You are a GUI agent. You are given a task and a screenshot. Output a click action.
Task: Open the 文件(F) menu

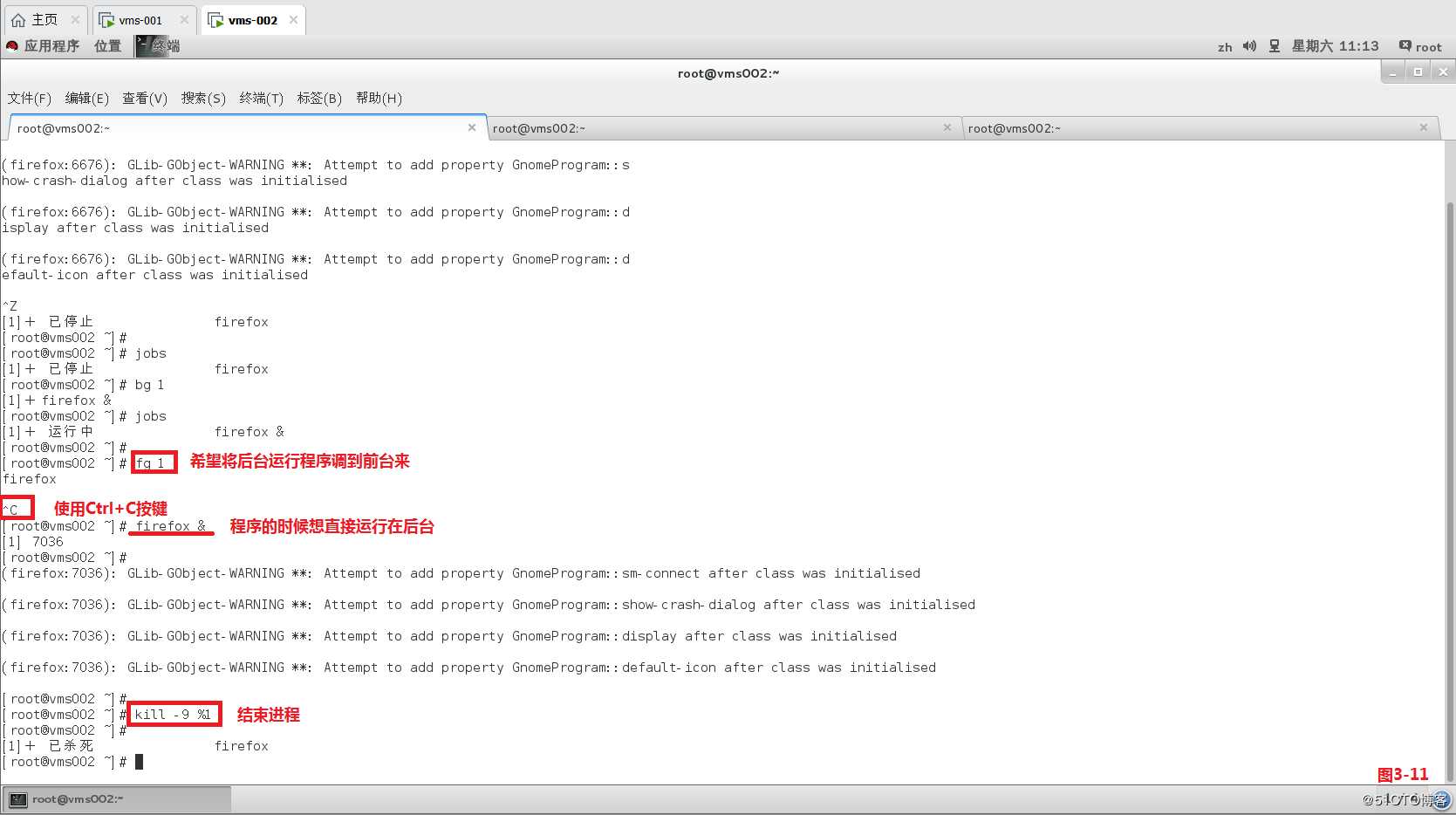30,98
